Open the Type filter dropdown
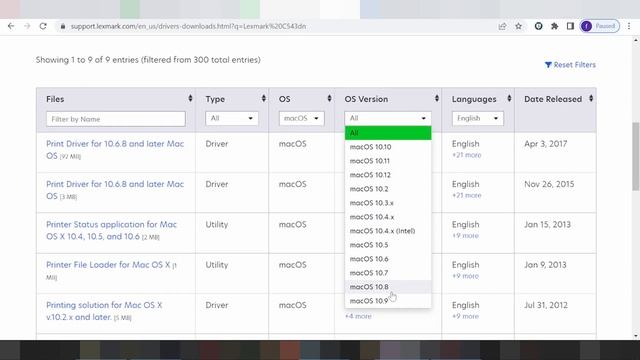Viewport: 640px width, 360px height. [232, 118]
